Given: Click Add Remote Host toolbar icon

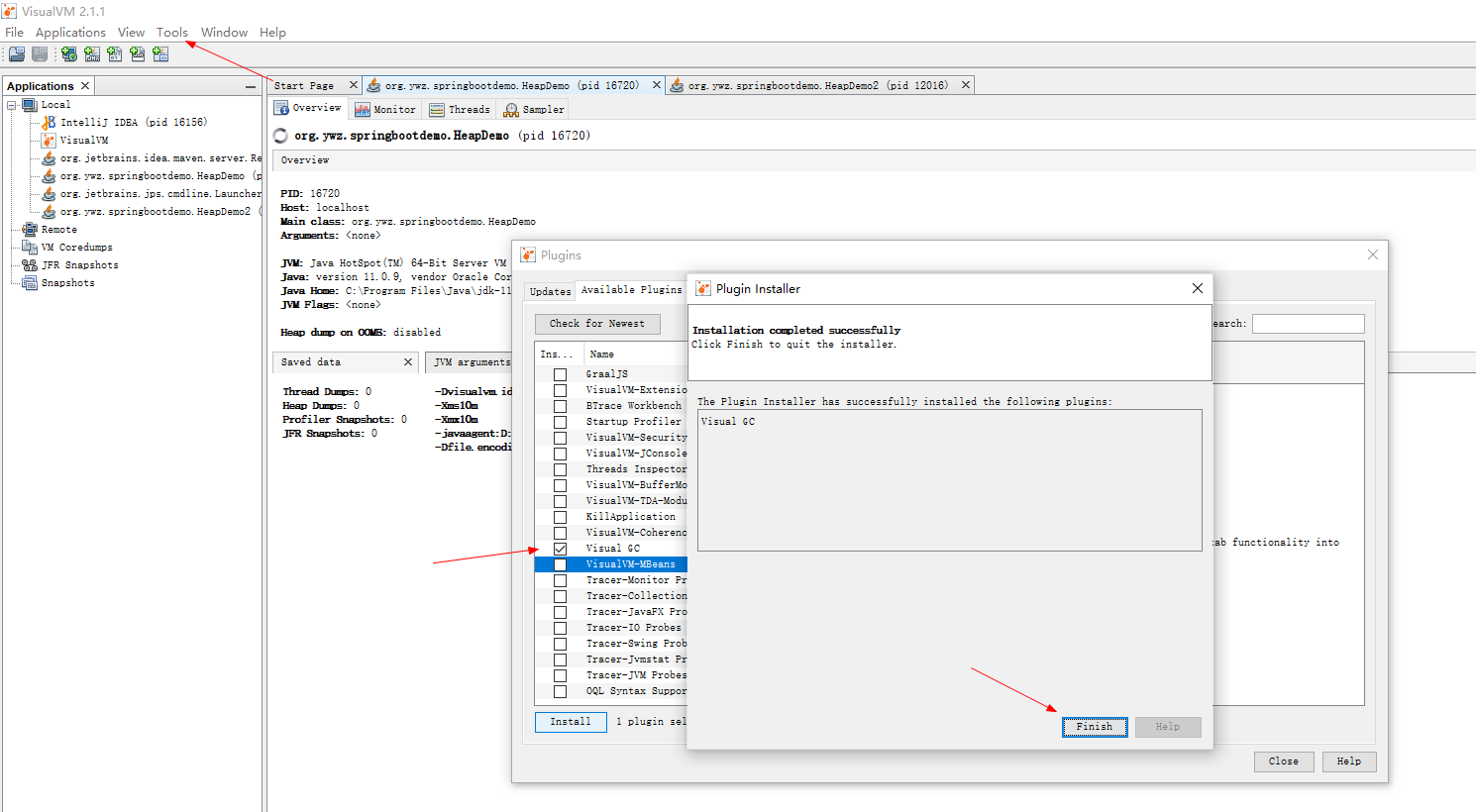Looking at the screenshot, I should click(x=69, y=54).
